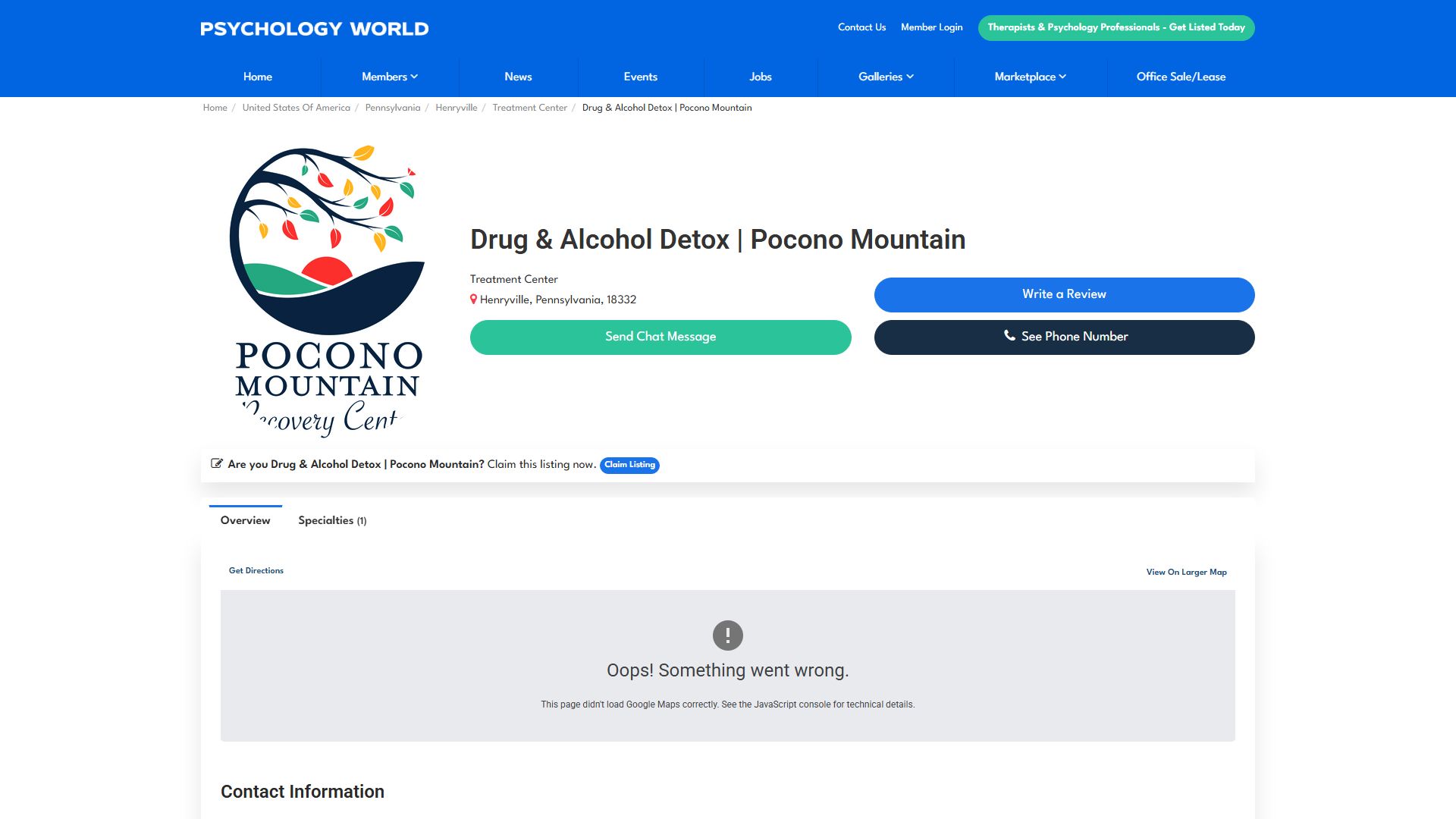Switch to the Specialties tab
Viewport: 1456px width, 819px height.
point(332,520)
